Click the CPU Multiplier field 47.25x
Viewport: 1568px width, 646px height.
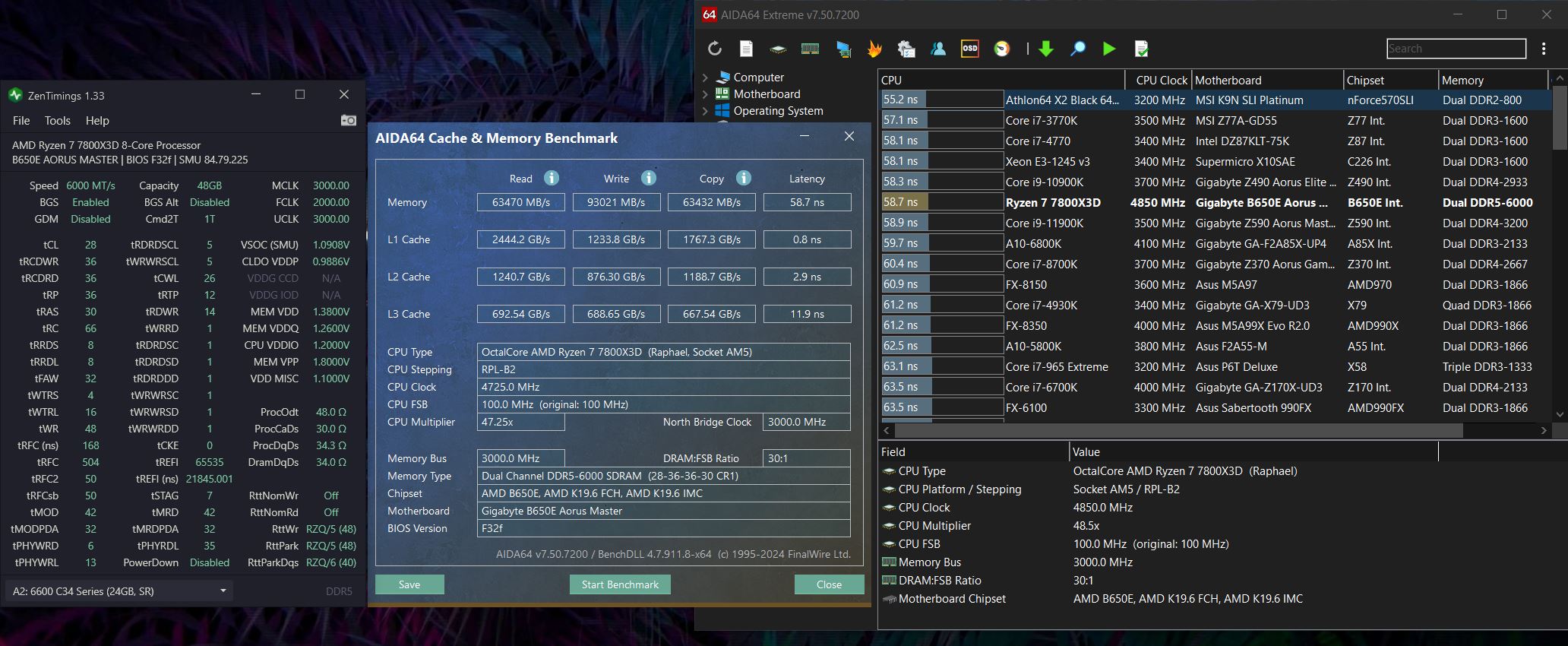(520, 422)
